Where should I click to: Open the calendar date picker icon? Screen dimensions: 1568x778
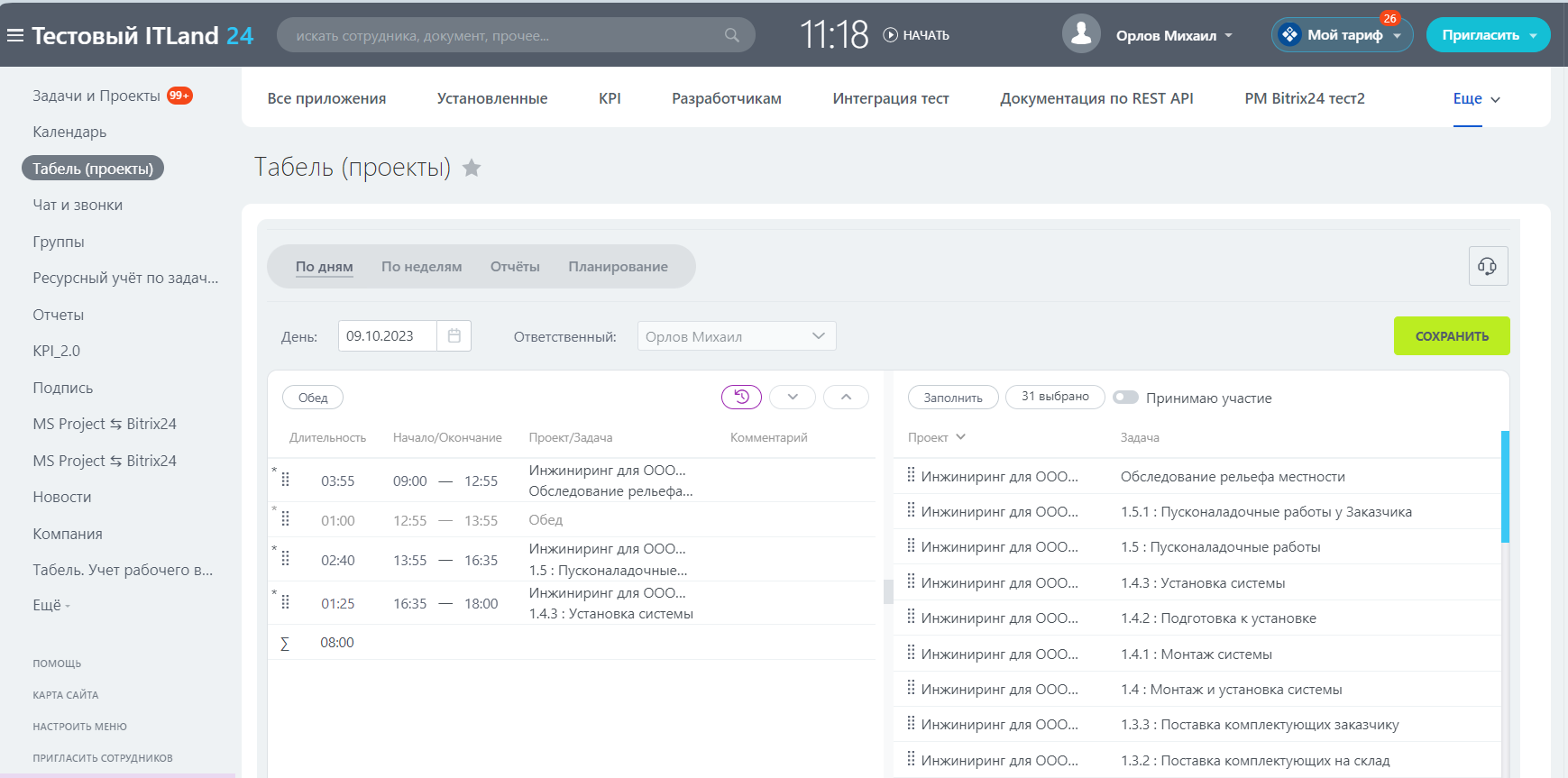point(454,336)
